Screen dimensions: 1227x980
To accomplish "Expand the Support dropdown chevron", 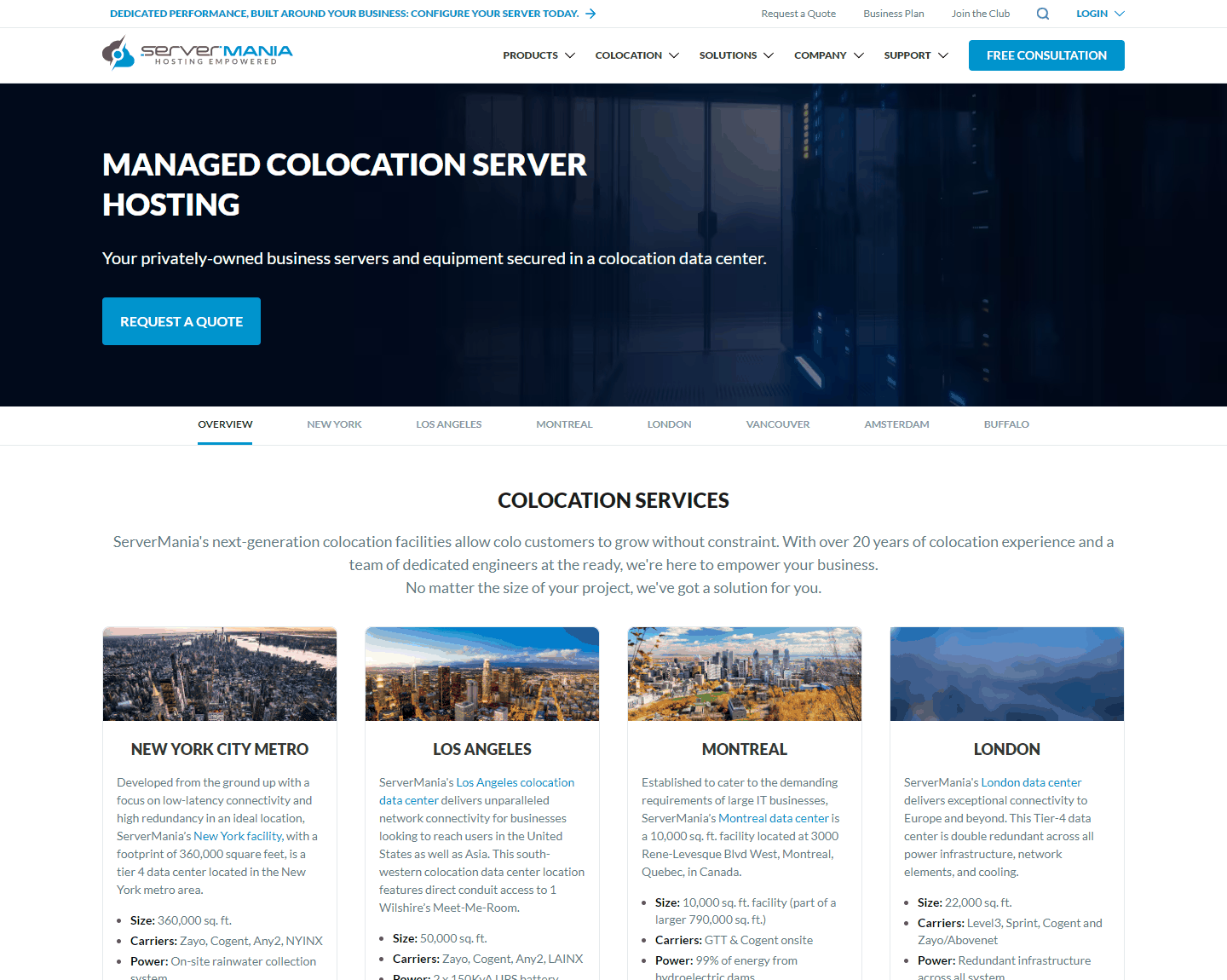I will [x=943, y=55].
